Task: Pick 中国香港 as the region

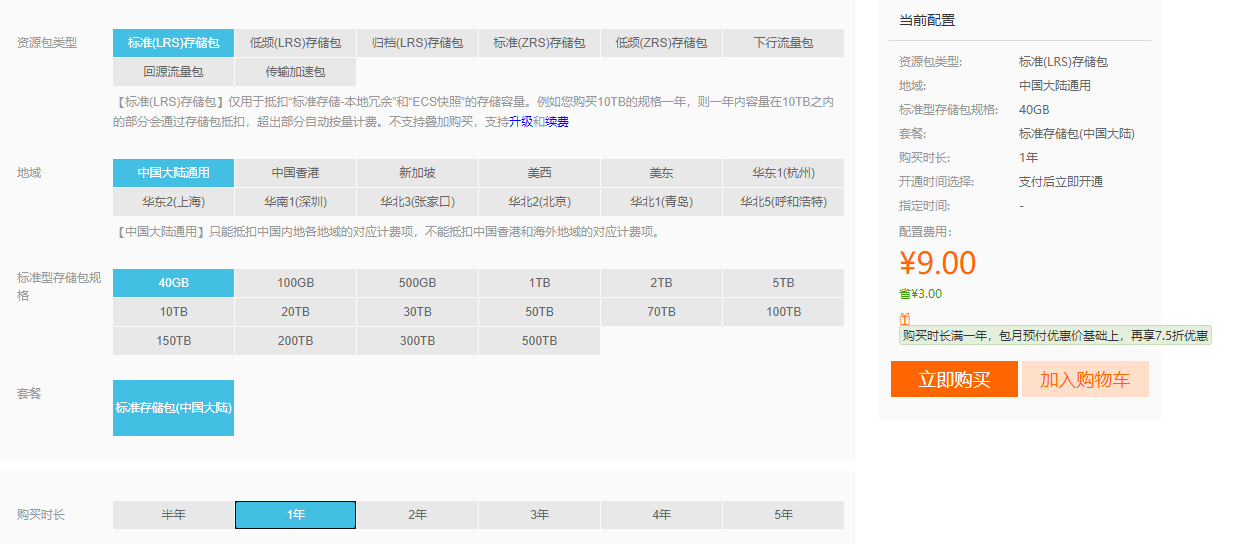Action: pyautogui.click(x=295, y=173)
